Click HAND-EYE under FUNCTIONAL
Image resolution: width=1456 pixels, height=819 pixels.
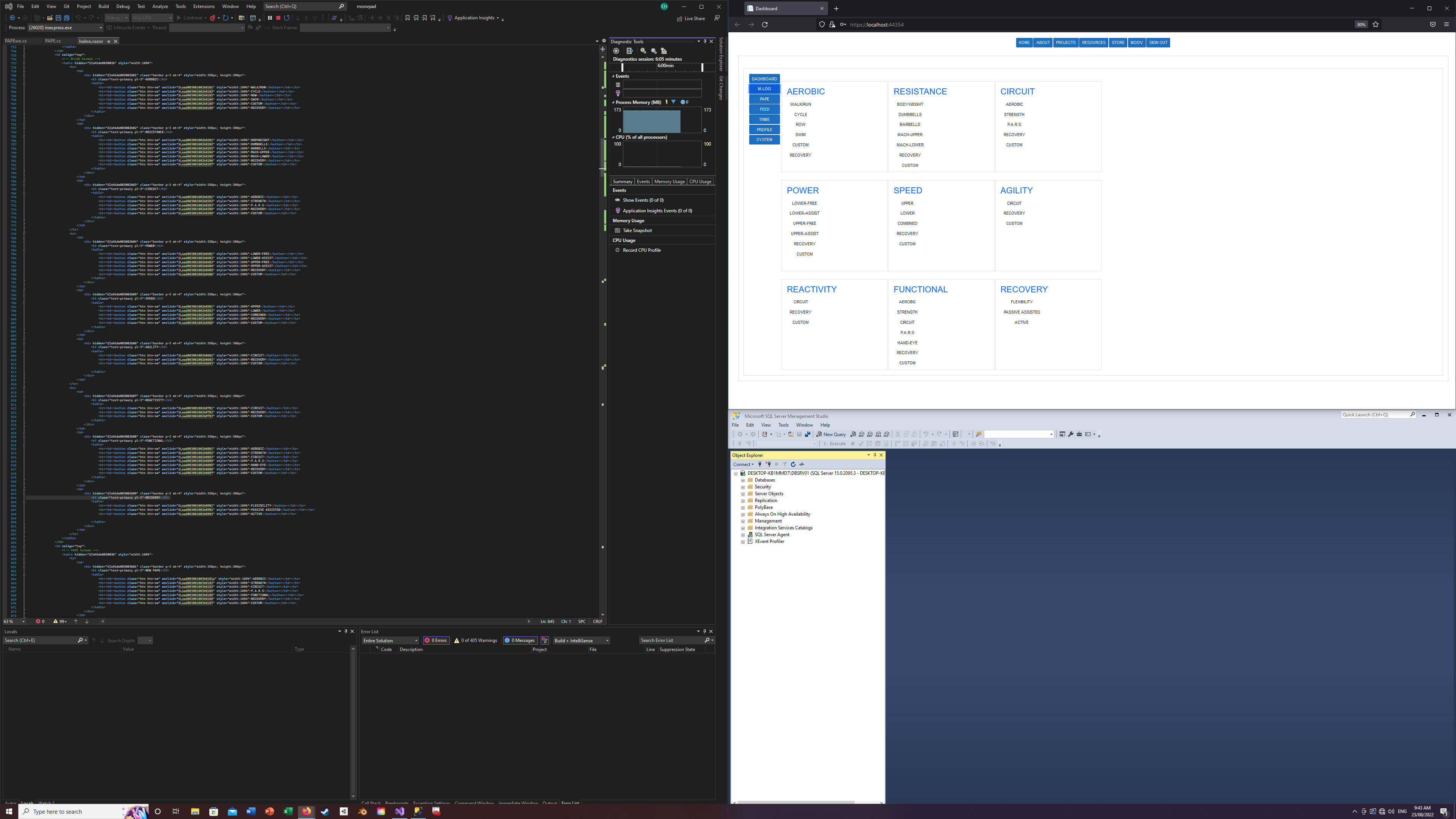point(907,342)
